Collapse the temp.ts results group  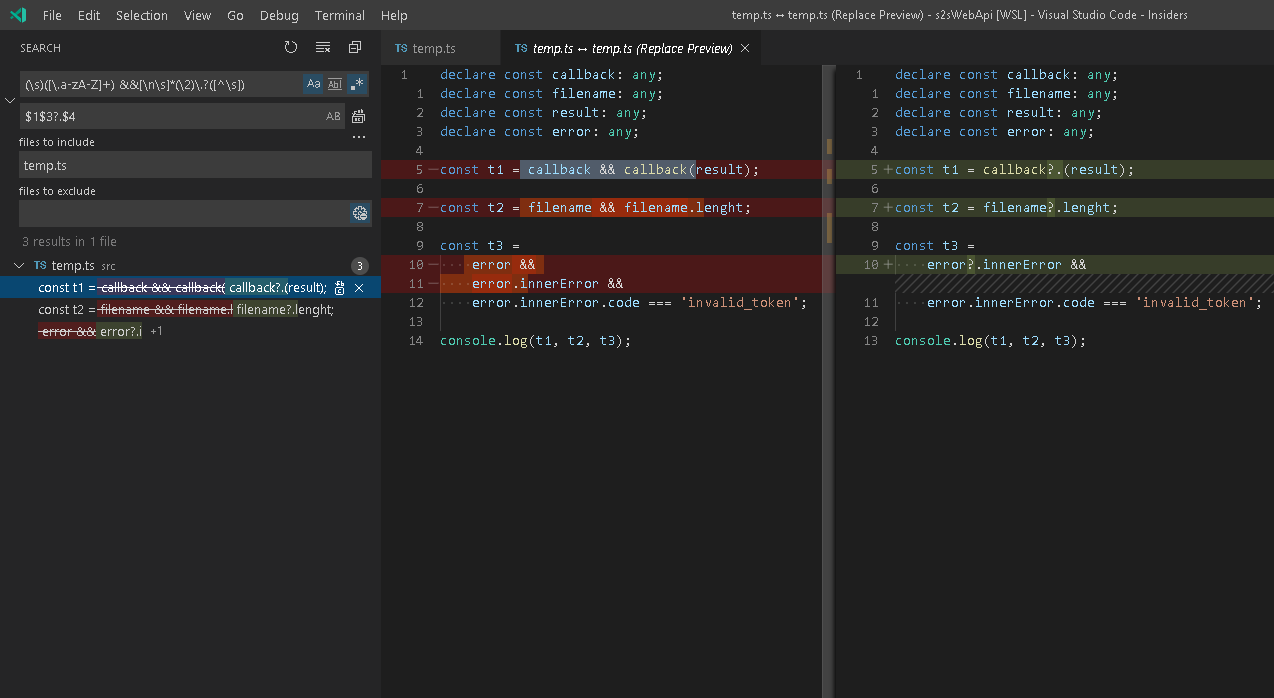tap(17, 265)
